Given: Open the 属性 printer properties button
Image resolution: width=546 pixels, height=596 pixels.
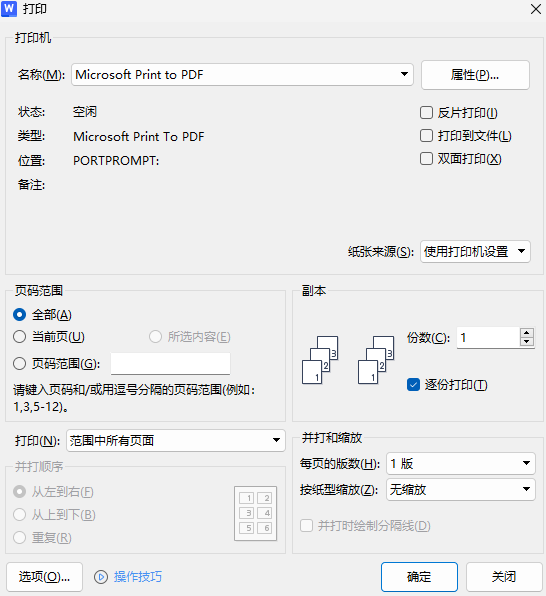Looking at the screenshot, I should point(475,75).
